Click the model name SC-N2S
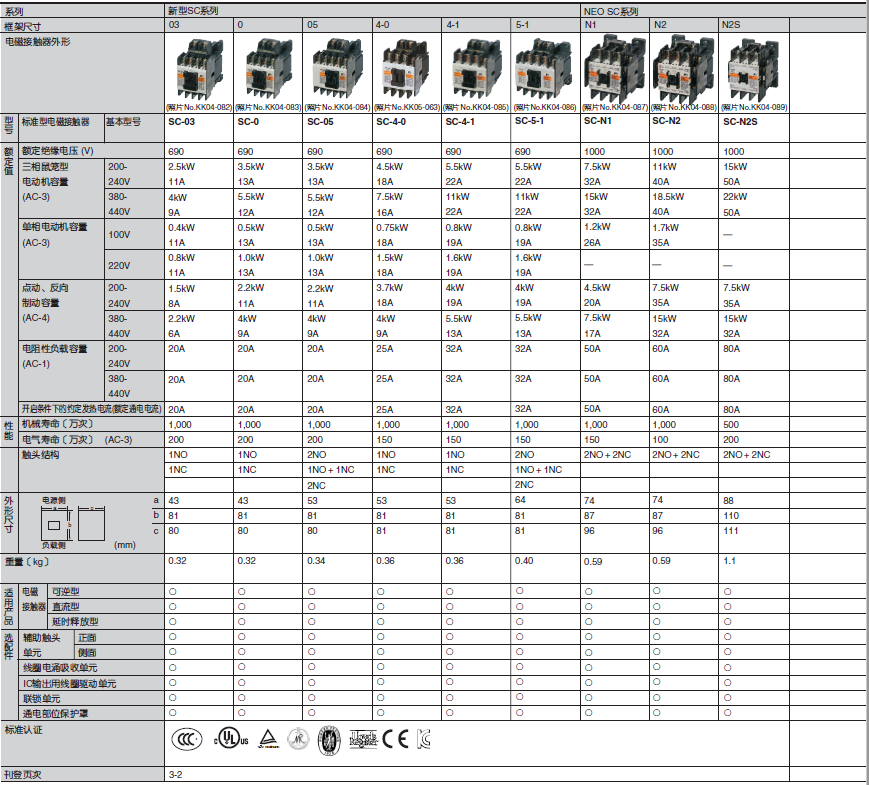This screenshot has height=785, width=869. coord(740,122)
